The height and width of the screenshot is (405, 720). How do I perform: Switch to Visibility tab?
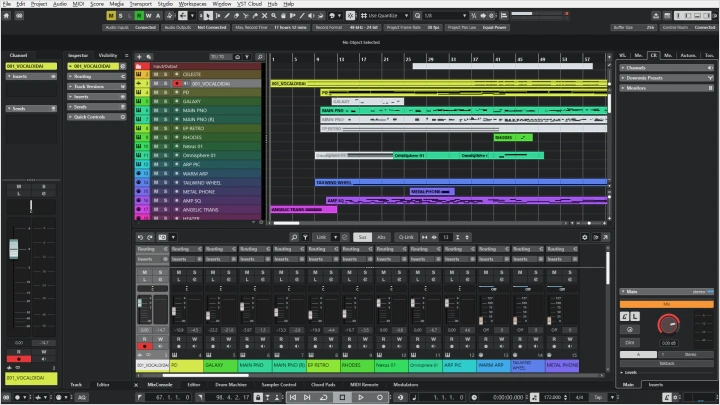pyautogui.click(x=108, y=56)
